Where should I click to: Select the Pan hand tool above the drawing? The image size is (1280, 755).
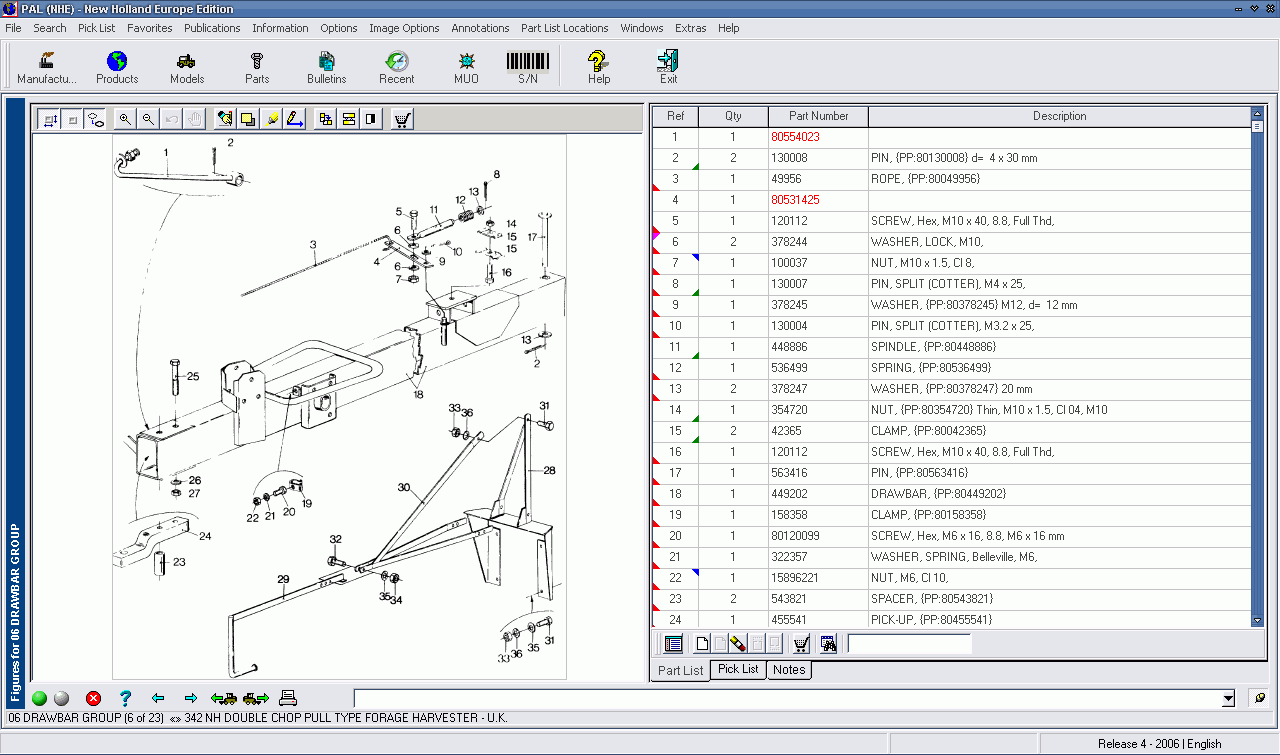tap(194, 118)
